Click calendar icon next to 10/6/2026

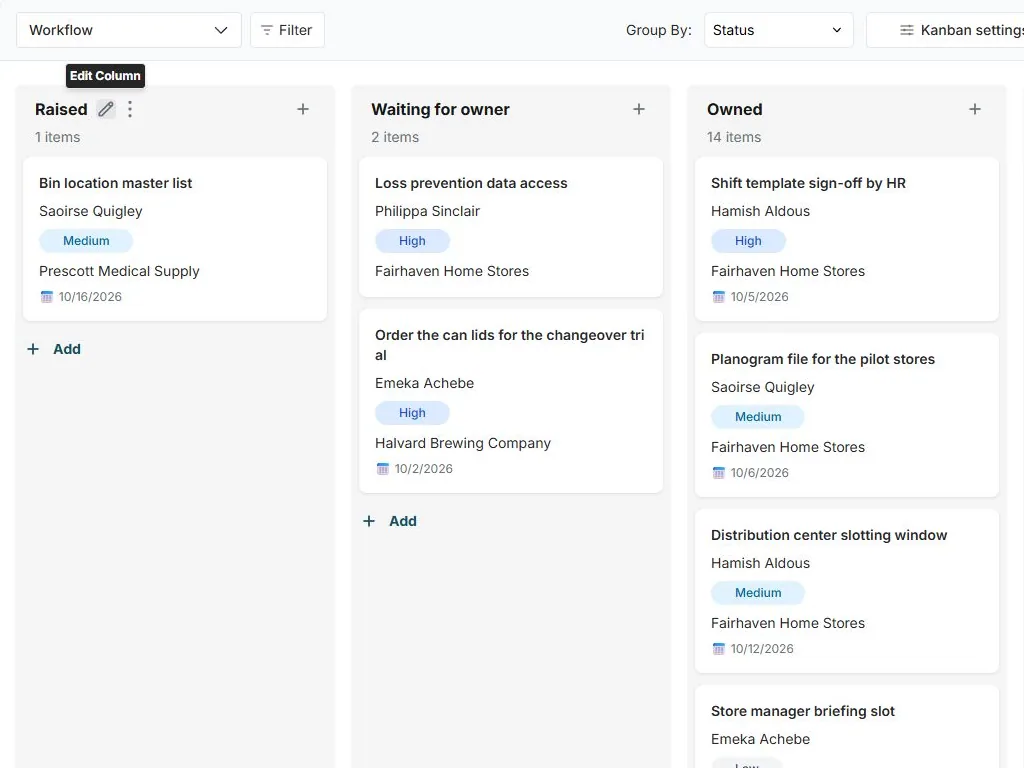pos(718,473)
